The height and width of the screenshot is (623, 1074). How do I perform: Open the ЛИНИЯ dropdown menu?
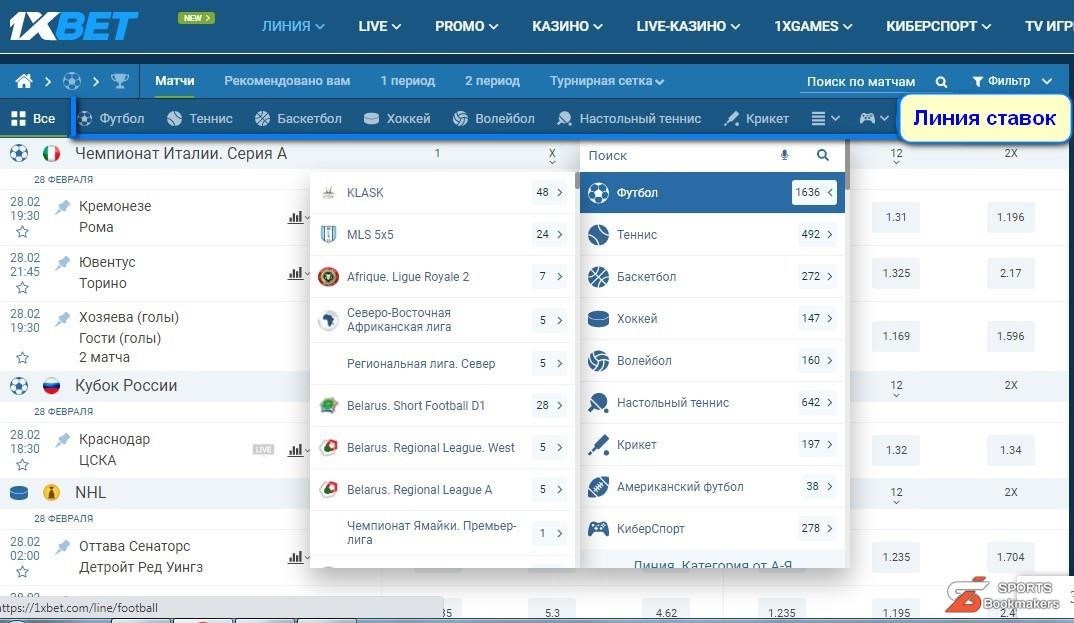[293, 26]
